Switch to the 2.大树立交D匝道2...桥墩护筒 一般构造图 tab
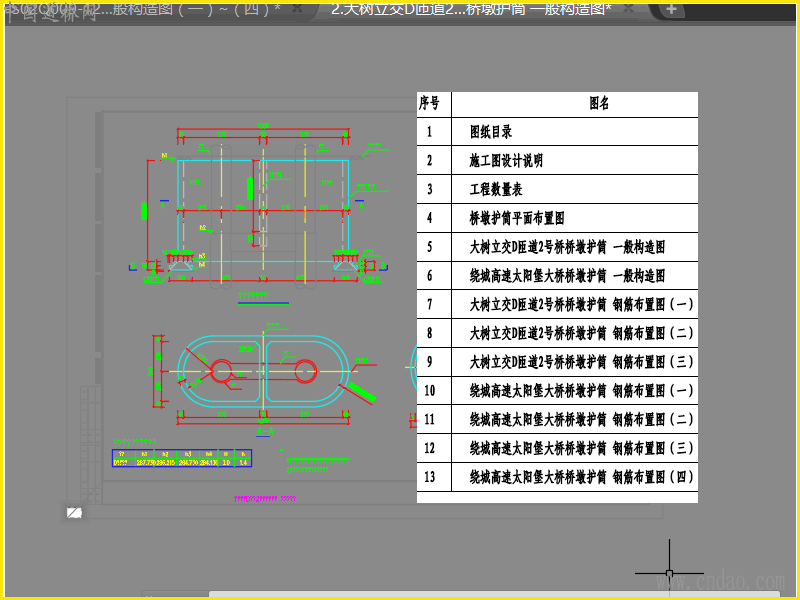The image size is (800, 600). click(471, 9)
